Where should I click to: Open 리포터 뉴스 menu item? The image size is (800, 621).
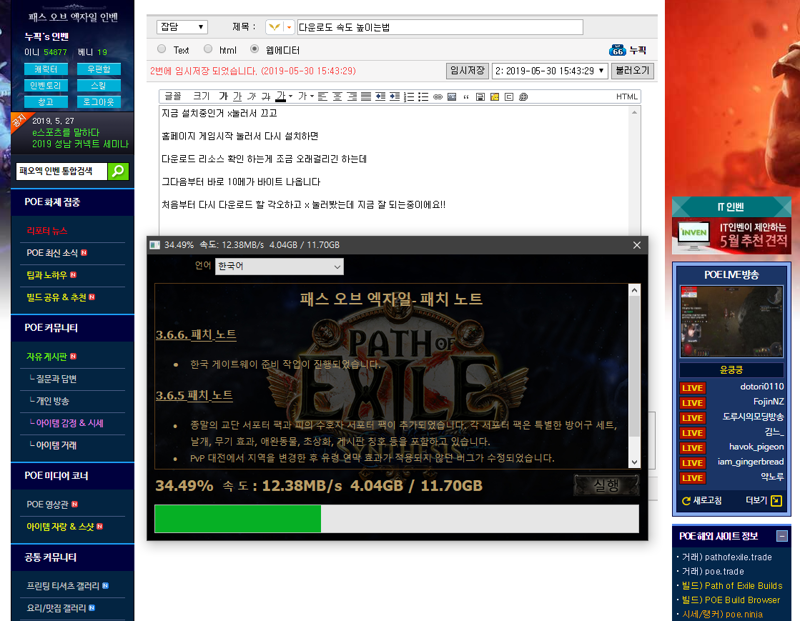tap(47, 231)
